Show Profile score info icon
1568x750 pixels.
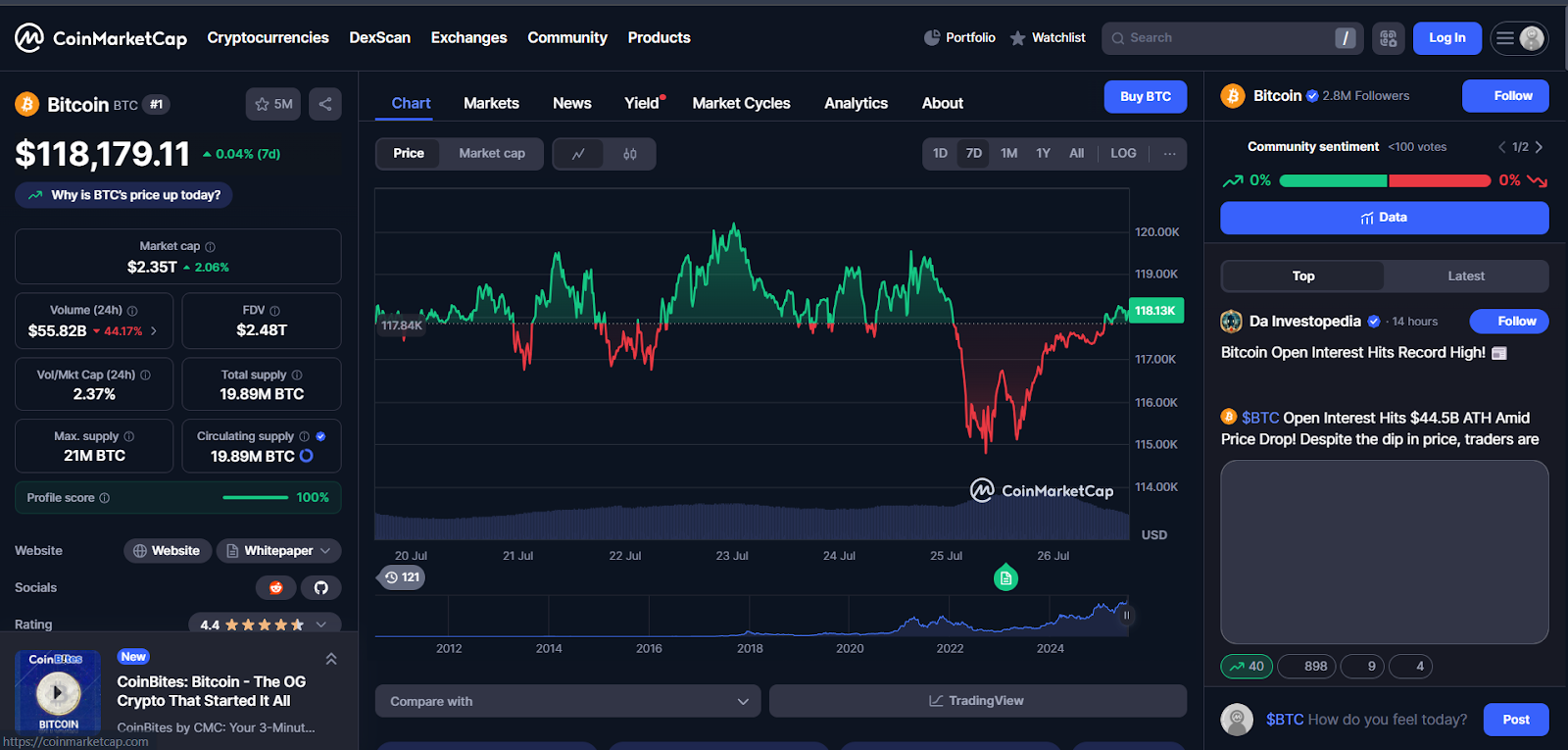coord(105,498)
